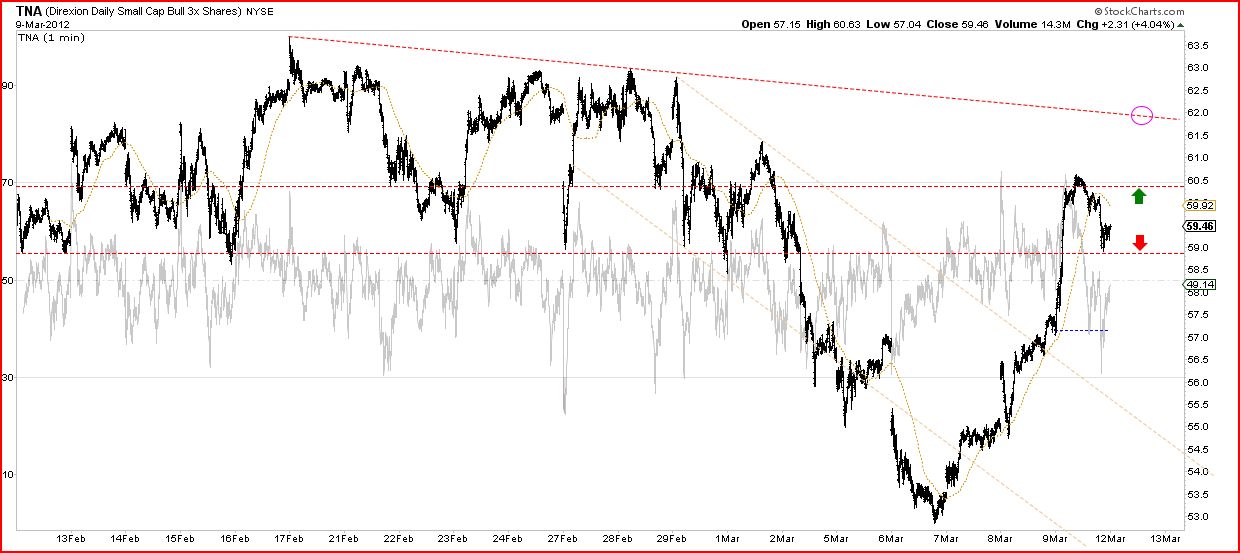Screen dimensions: 1240x553
Task: Click the 9-Mar-2012 date label
Action: tap(42, 24)
